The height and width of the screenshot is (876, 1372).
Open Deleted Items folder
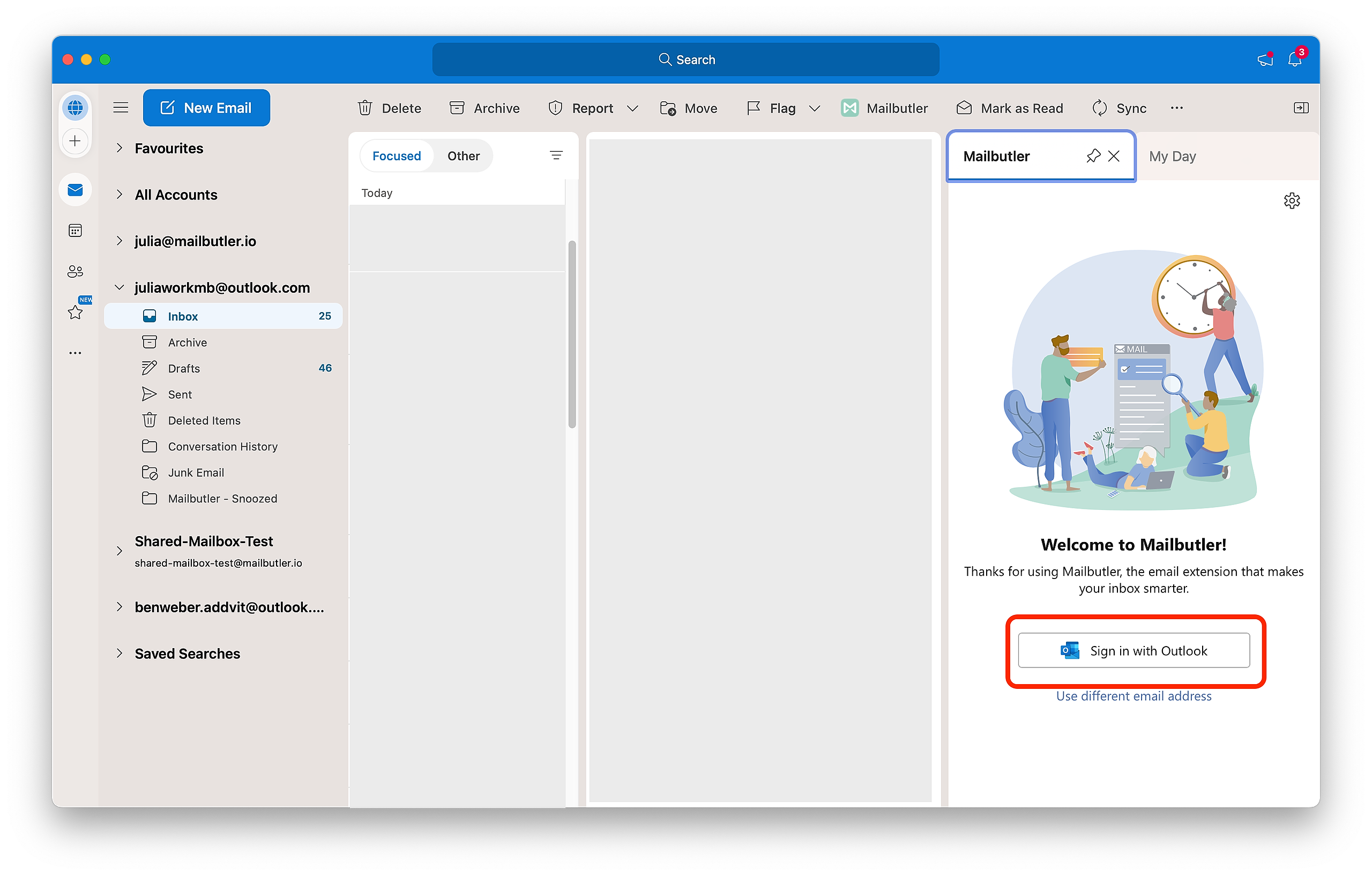[223, 420]
